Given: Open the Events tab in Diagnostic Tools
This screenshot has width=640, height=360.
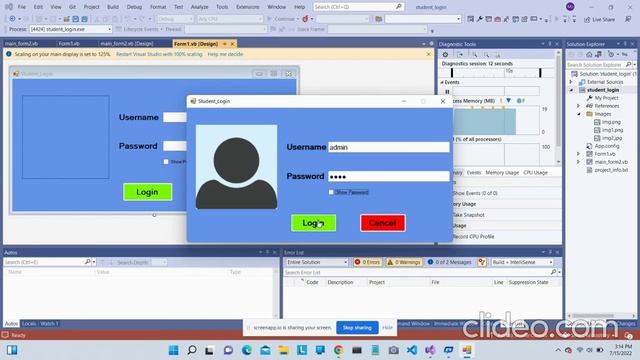Looking at the screenshot, I should pyautogui.click(x=474, y=173).
